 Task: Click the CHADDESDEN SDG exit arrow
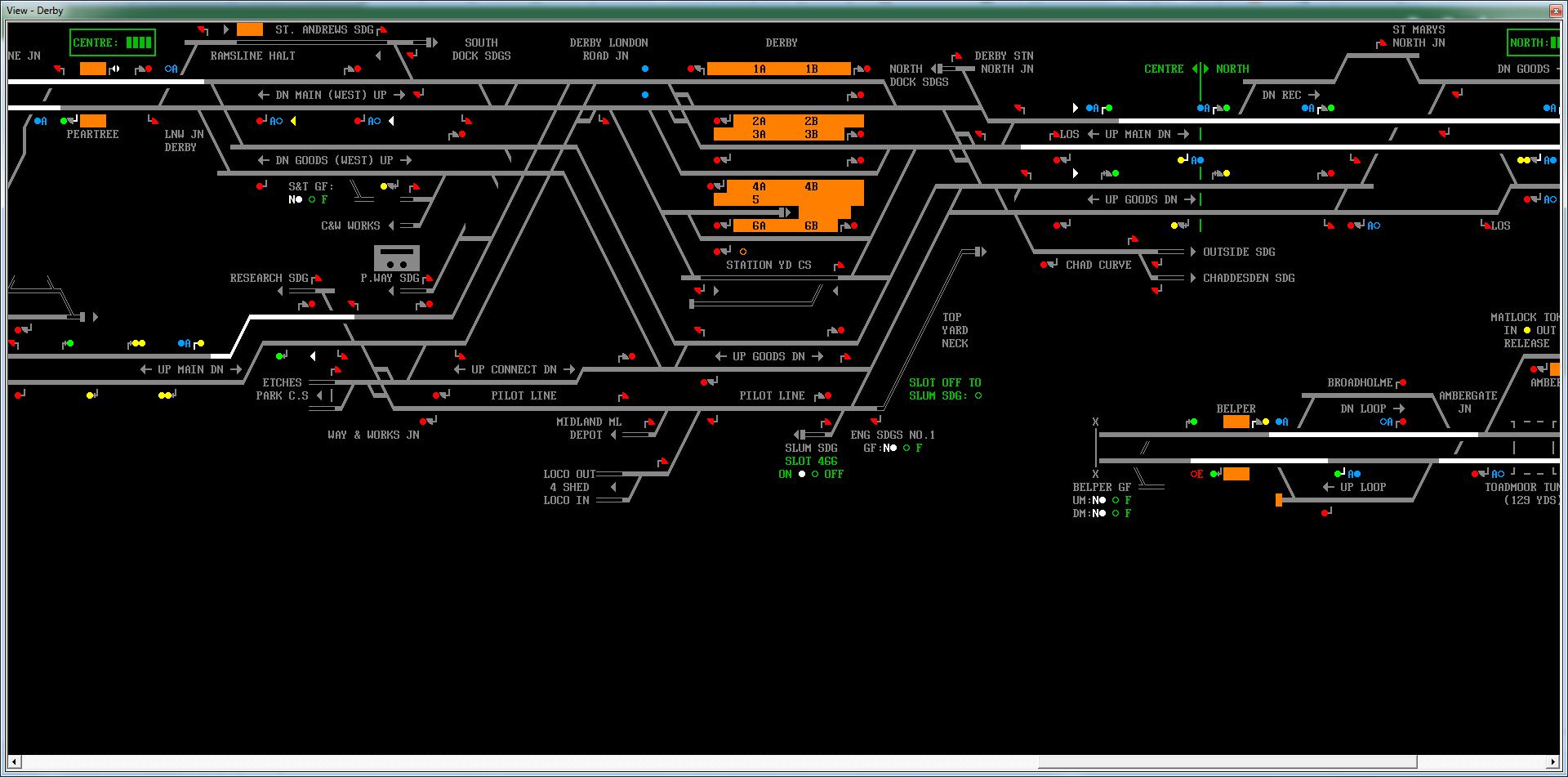(1194, 278)
